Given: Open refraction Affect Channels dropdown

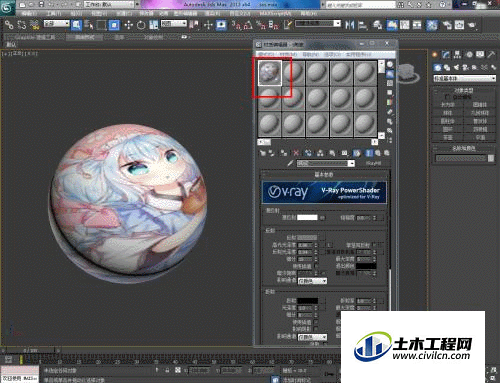Looking at the screenshot, I should click(312, 337).
